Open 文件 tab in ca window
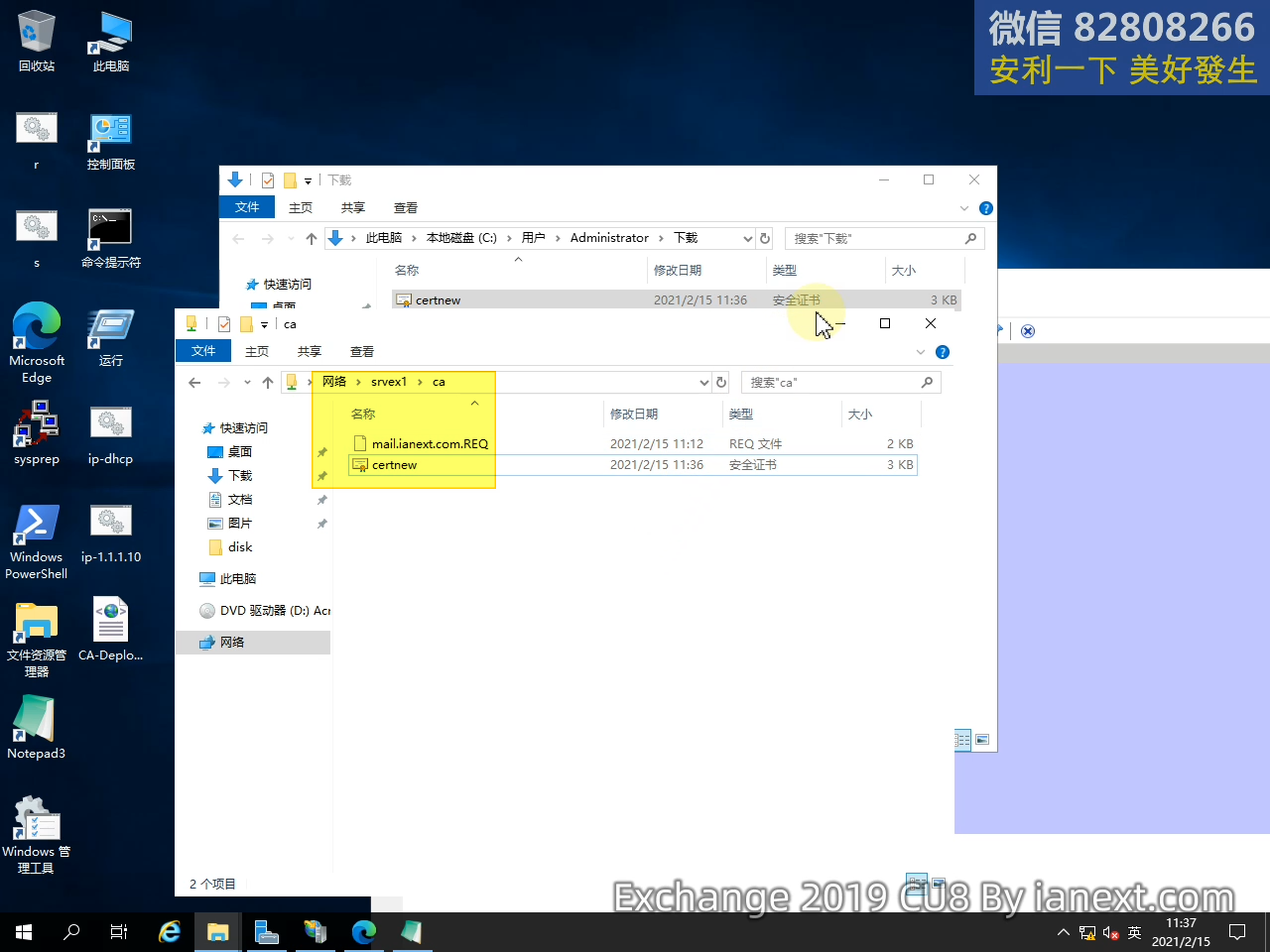 [x=203, y=351]
